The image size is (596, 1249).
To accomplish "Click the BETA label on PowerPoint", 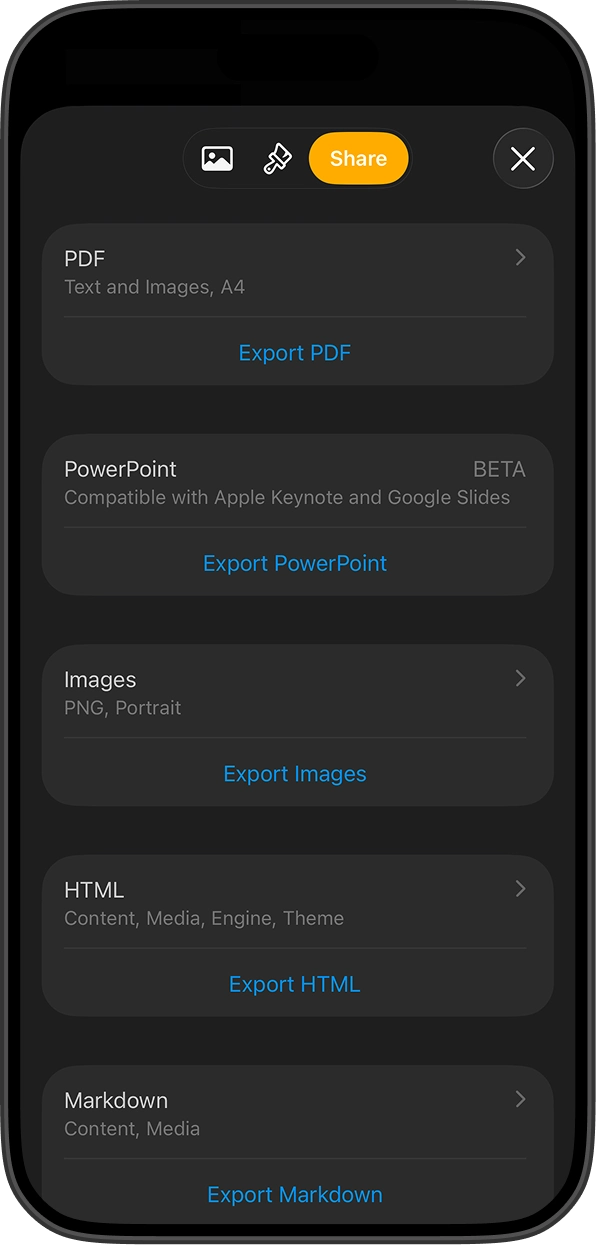I will coord(499,469).
